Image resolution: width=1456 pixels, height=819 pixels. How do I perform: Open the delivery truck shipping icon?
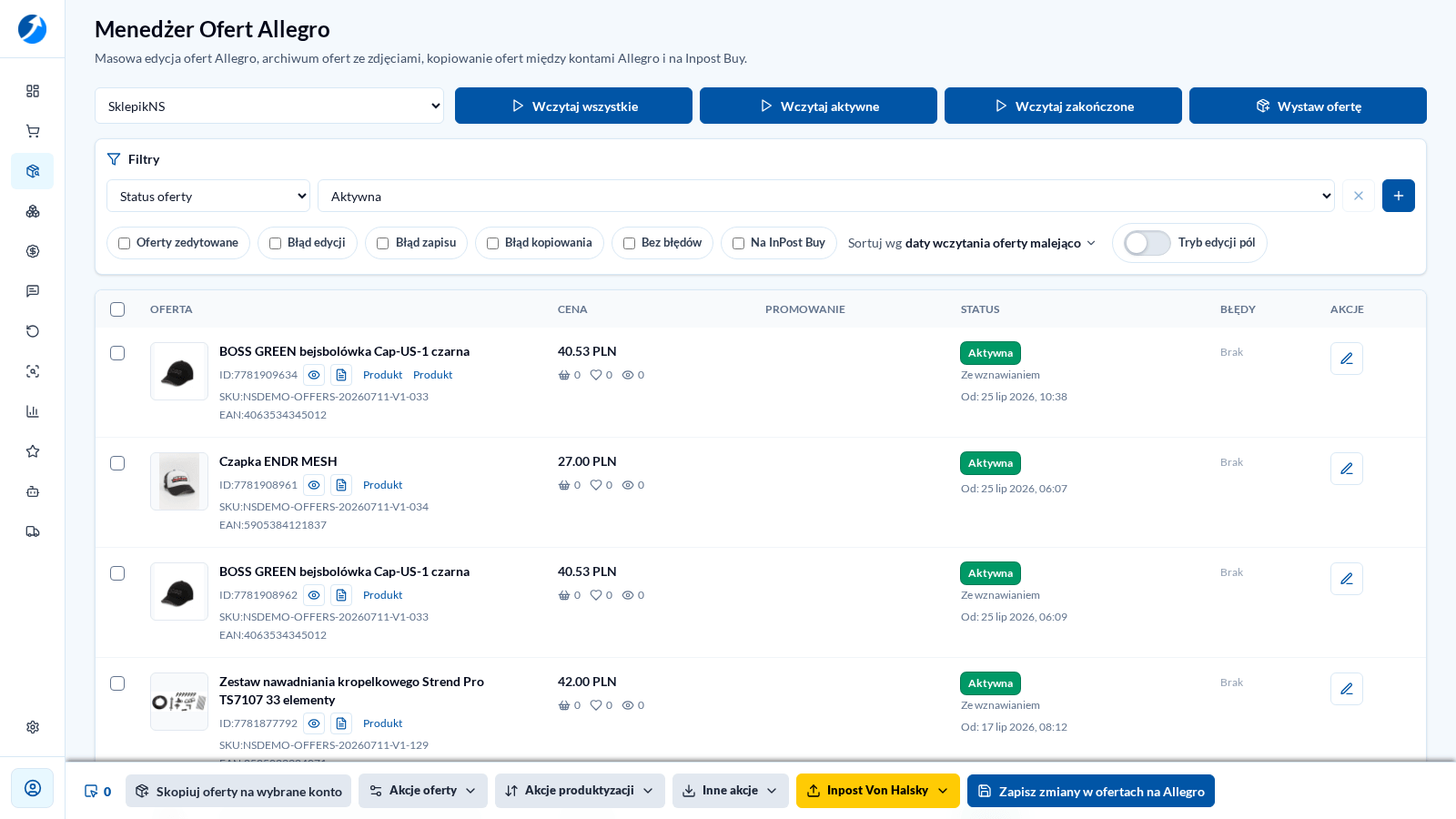coord(33,531)
